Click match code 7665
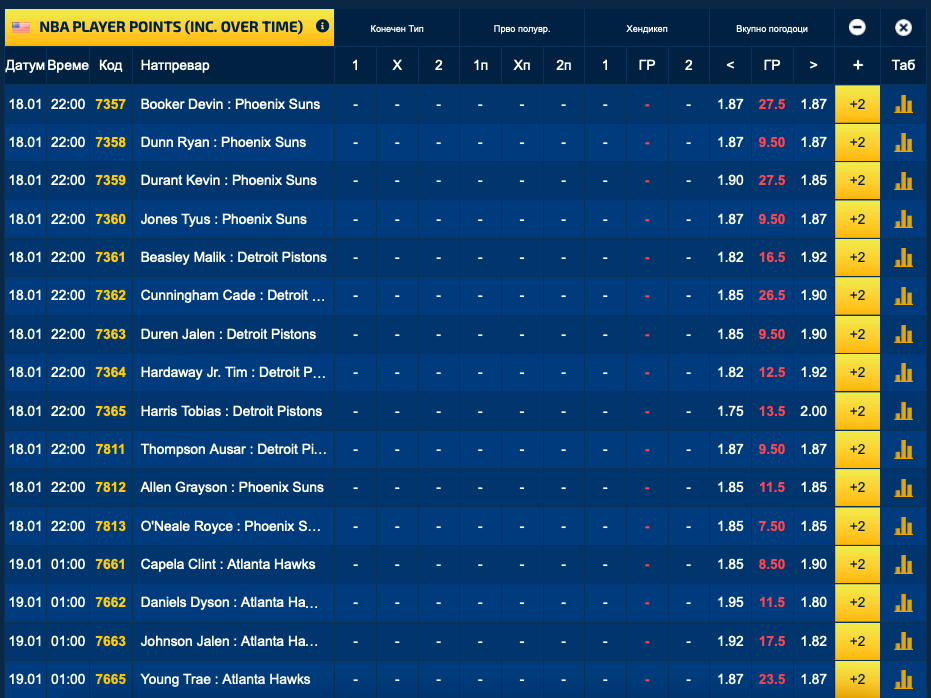 click(x=110, y=679)
